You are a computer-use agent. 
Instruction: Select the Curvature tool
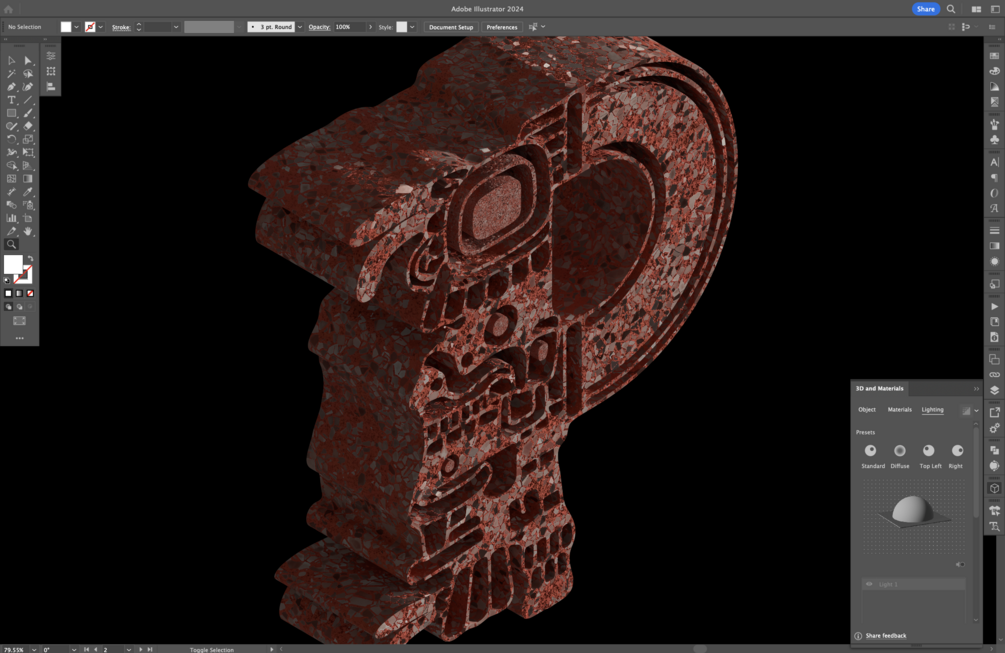click(x=28, y=87)
